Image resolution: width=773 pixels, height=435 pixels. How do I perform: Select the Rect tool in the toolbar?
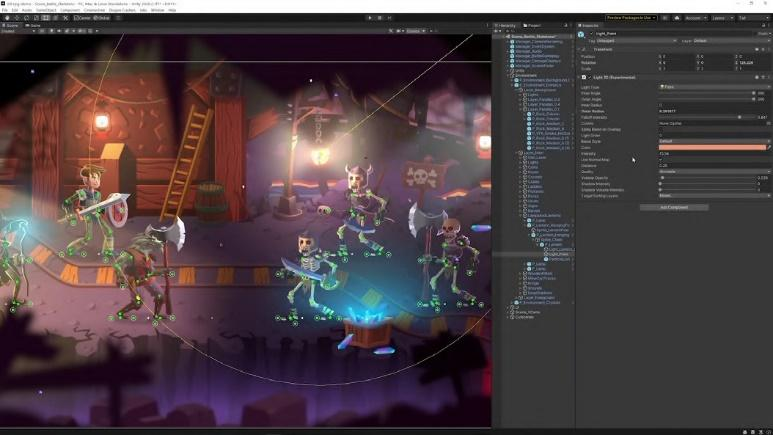(x=46, y=18)
